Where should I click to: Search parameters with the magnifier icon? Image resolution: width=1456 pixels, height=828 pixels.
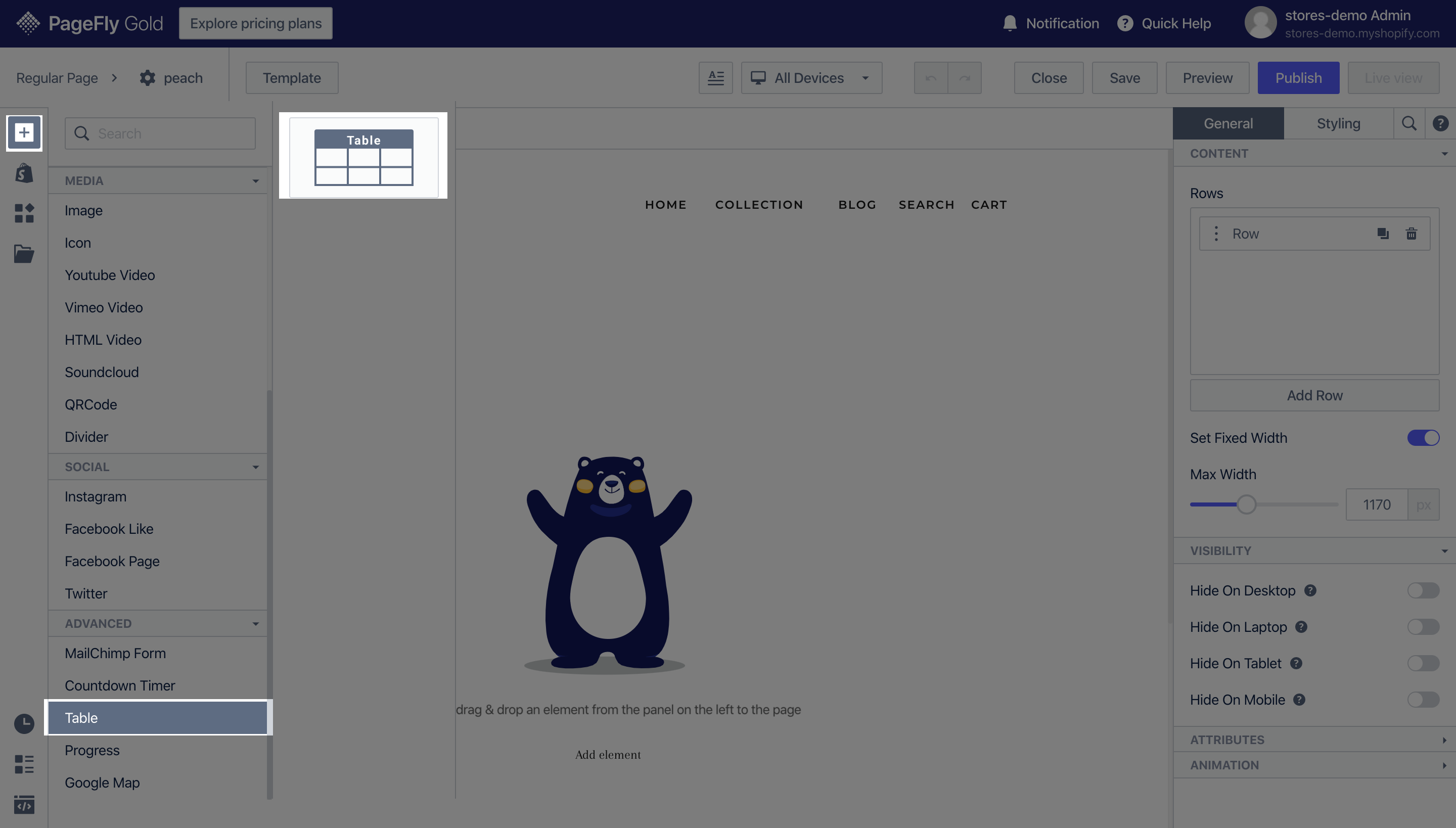[x=1409, y=123]
